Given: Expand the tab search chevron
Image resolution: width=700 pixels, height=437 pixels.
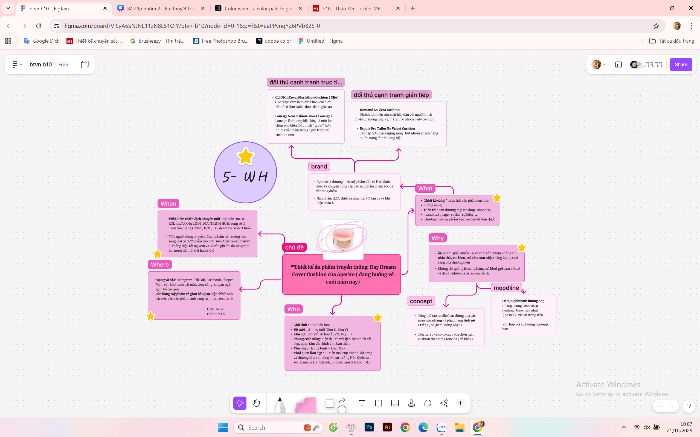Looking at the screenshot, I should 8,8.
